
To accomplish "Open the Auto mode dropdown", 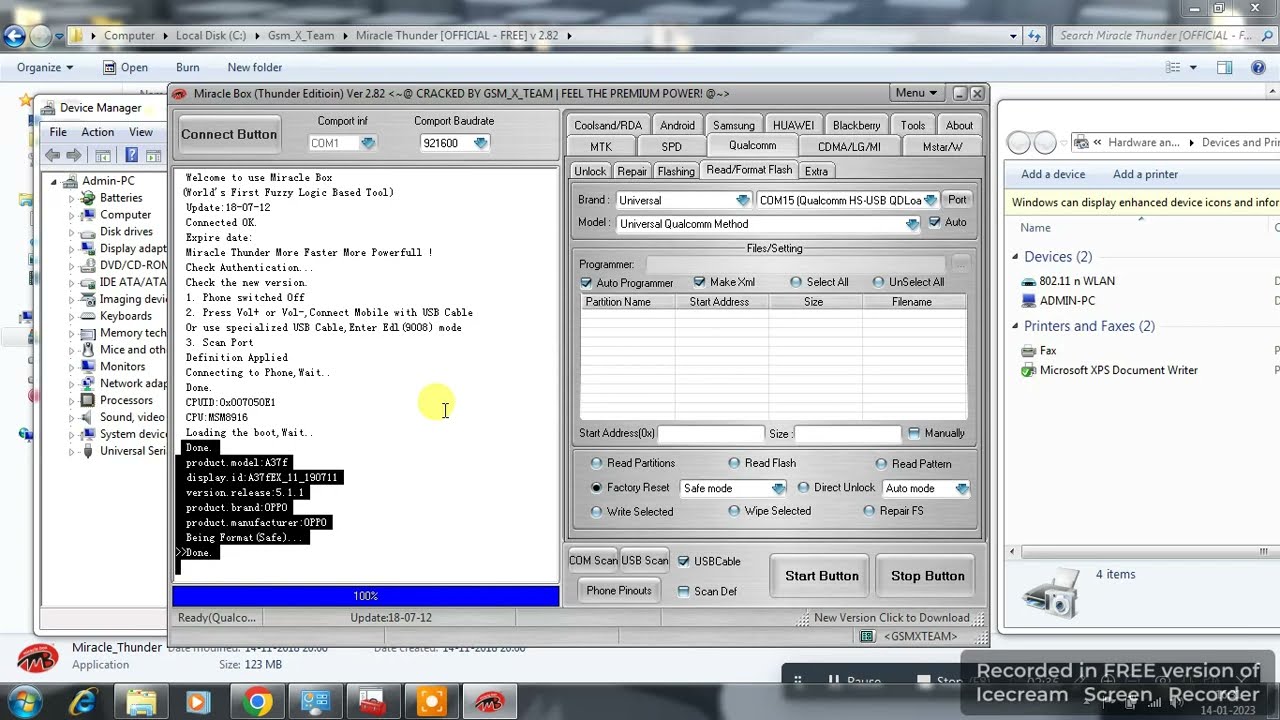I will tap(961, 488).
